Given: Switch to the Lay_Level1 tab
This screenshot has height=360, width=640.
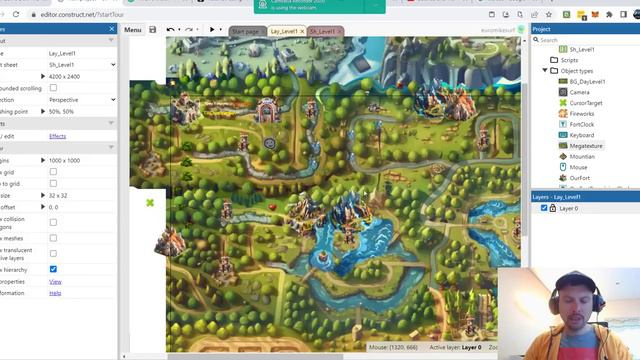Looking at the screenshot, I should (284, 31).
